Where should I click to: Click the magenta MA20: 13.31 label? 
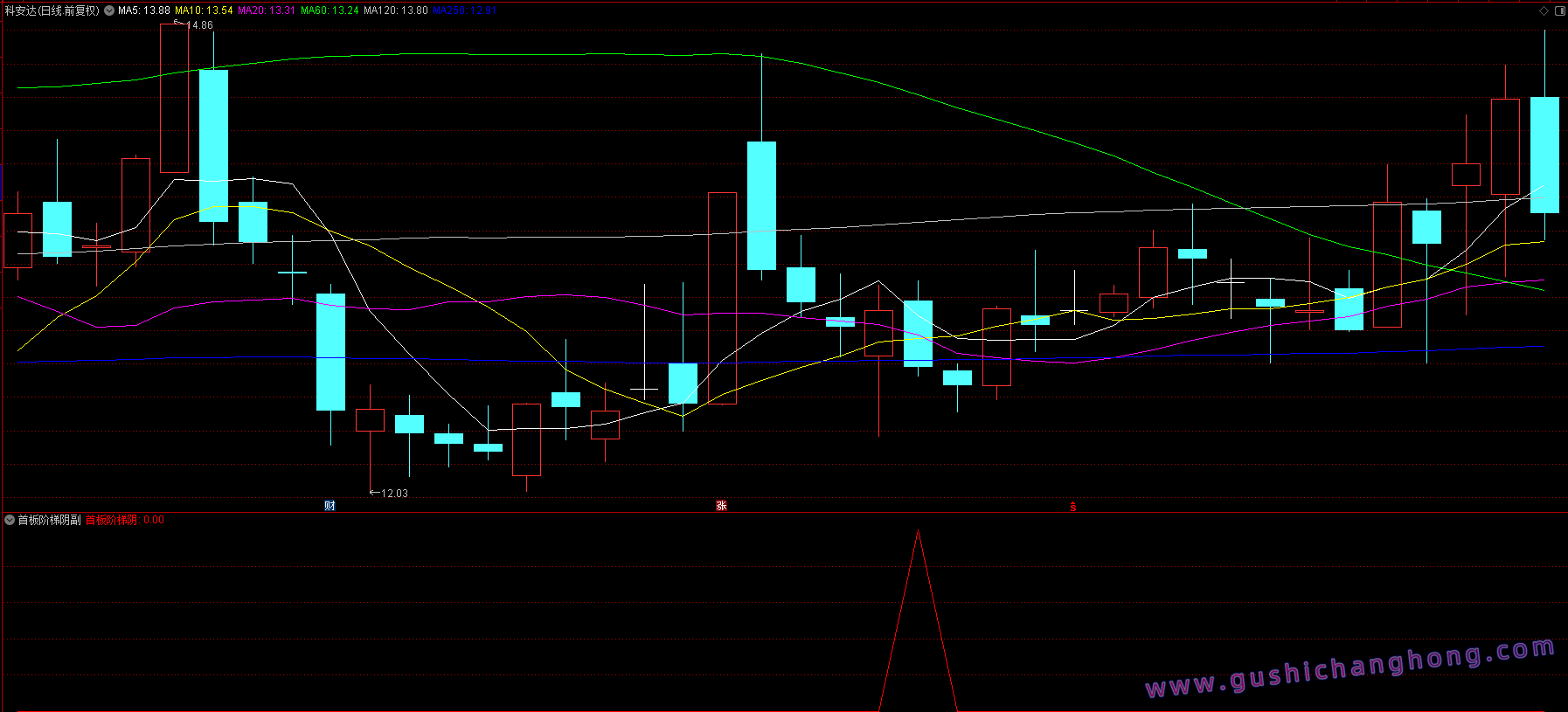coord(267,10)
